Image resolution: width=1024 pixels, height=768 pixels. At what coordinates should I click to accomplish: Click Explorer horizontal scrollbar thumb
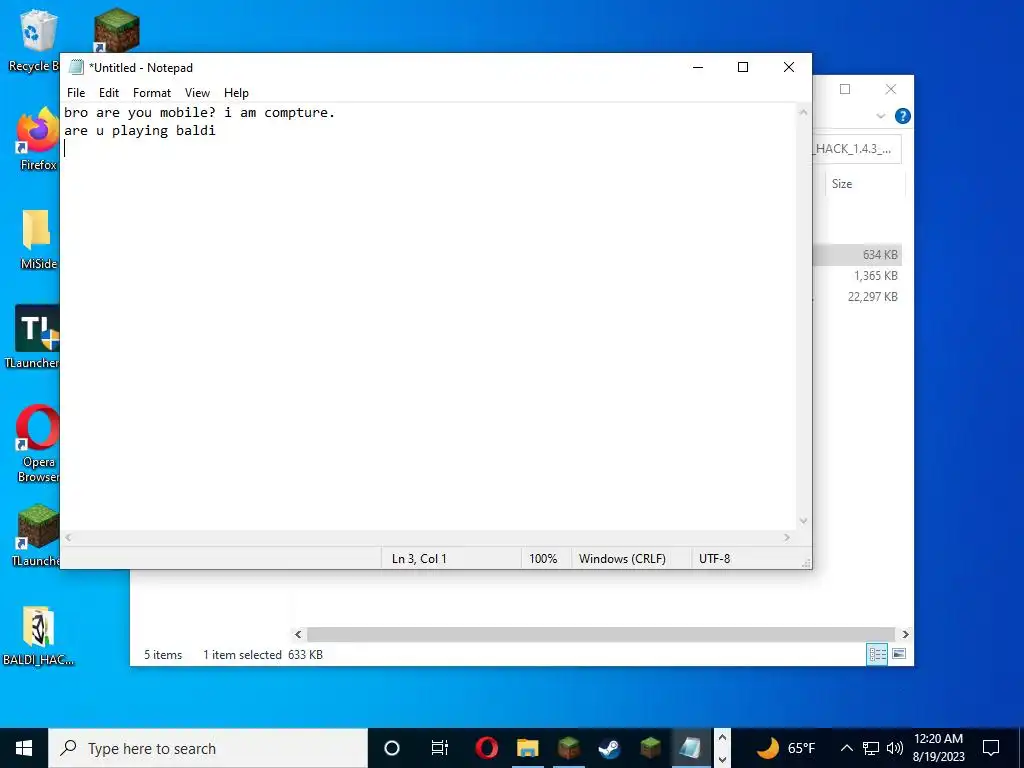pyautogui.click(x=600, y=634)
